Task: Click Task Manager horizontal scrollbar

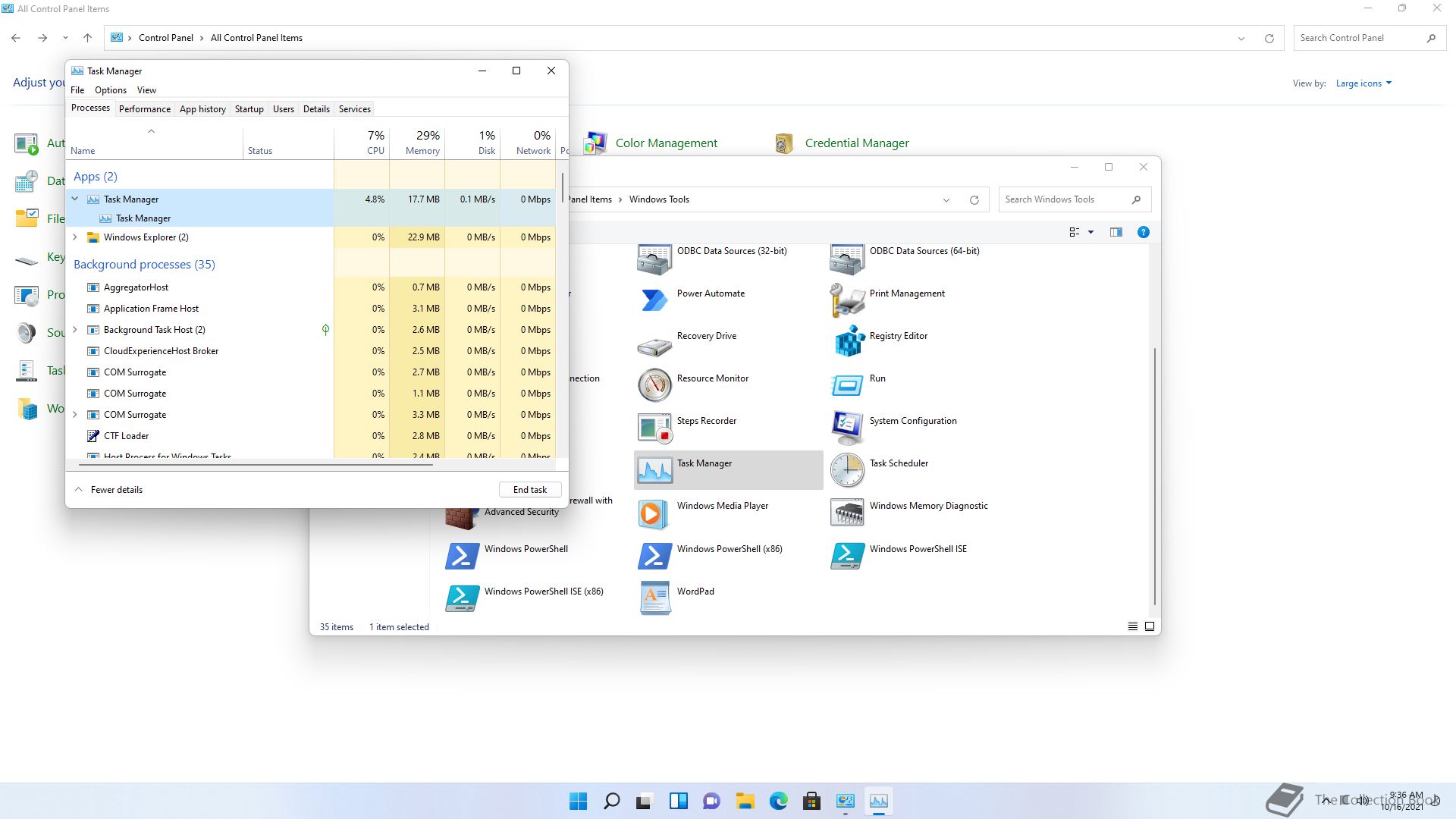Action: pos(256,464)
